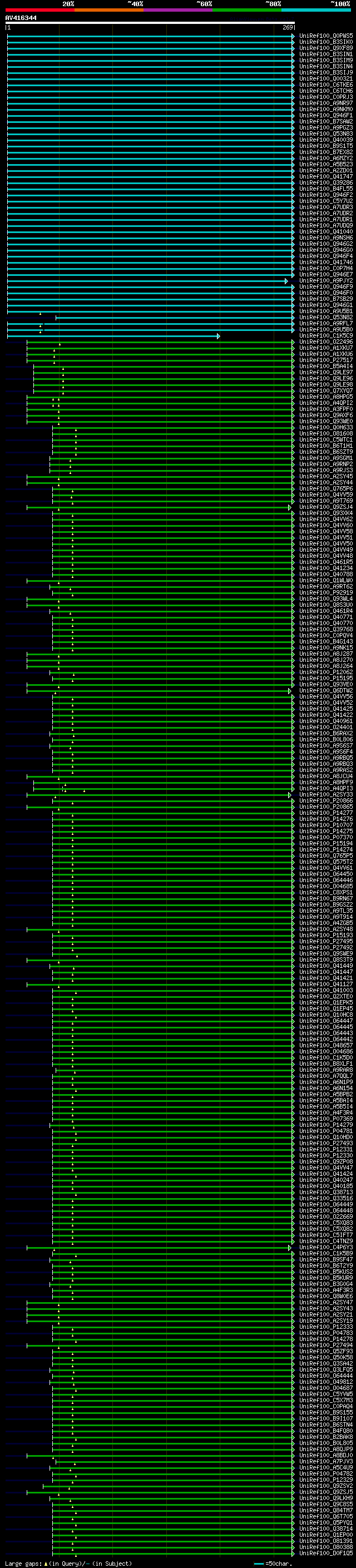Screen dimensions: 356x1568
Task: Select hit label UniRef100_Q41234
Action: (x=326, y=568)
